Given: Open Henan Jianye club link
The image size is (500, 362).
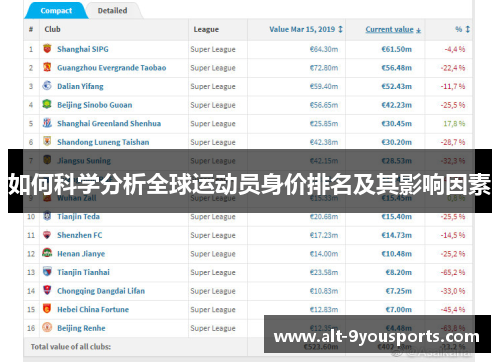Looking at the screenshot, I should click(81, 254).
